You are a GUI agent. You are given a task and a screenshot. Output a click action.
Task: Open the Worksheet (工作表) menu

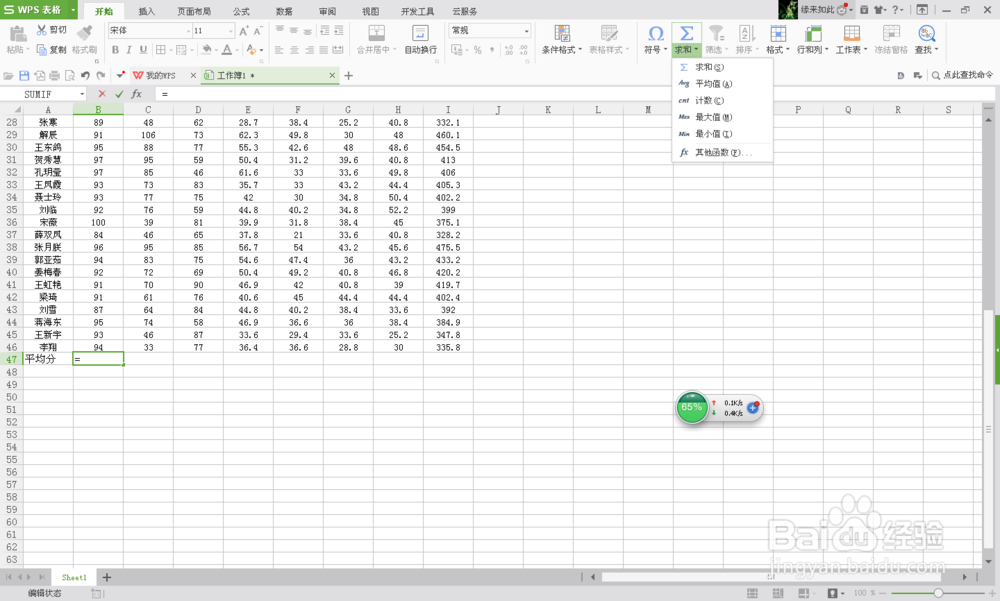click(x=851, y=40)
